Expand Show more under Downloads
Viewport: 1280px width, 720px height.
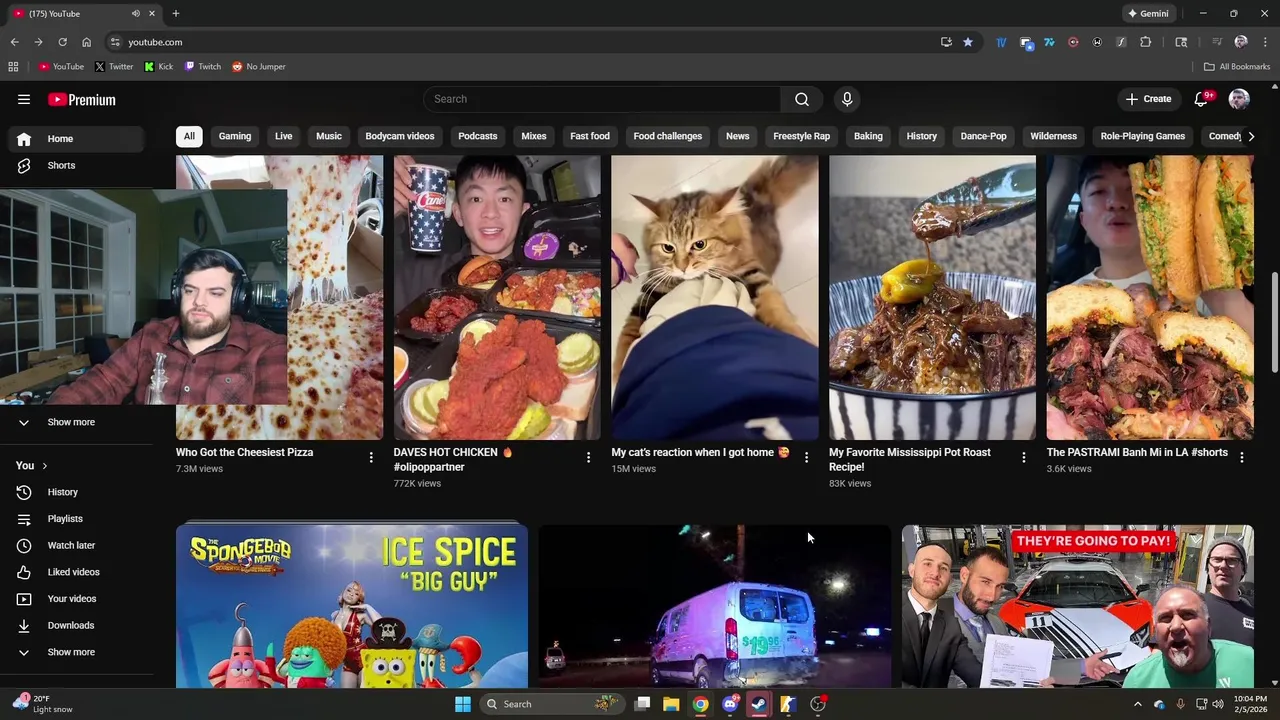(76, 652)
